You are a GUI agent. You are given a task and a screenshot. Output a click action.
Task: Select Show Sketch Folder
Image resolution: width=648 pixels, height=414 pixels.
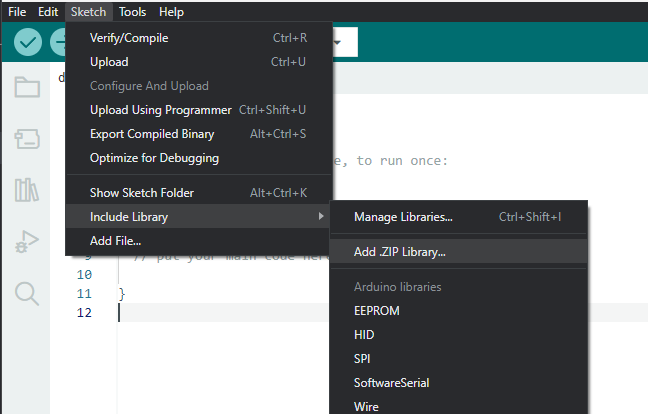point(142,193)
